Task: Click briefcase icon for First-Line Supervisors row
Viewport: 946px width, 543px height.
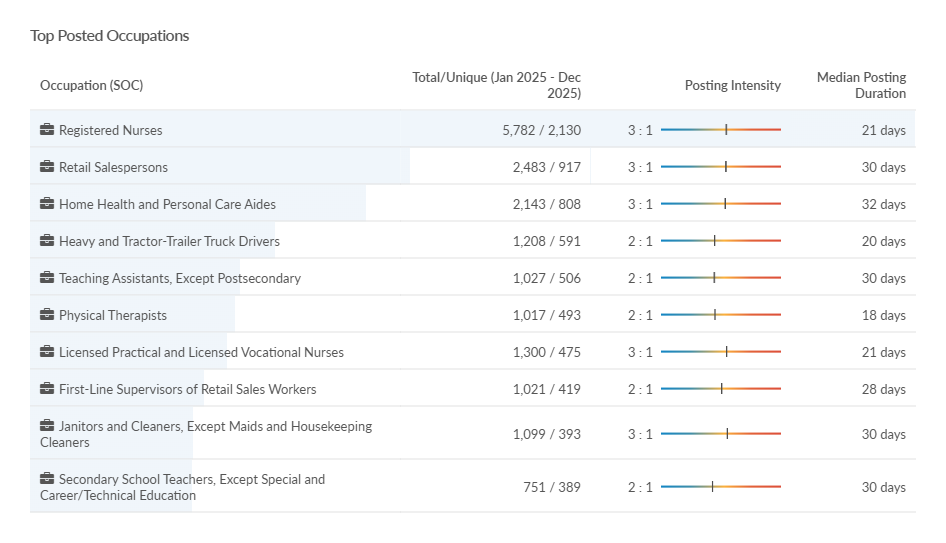Action: click(47, 389)
